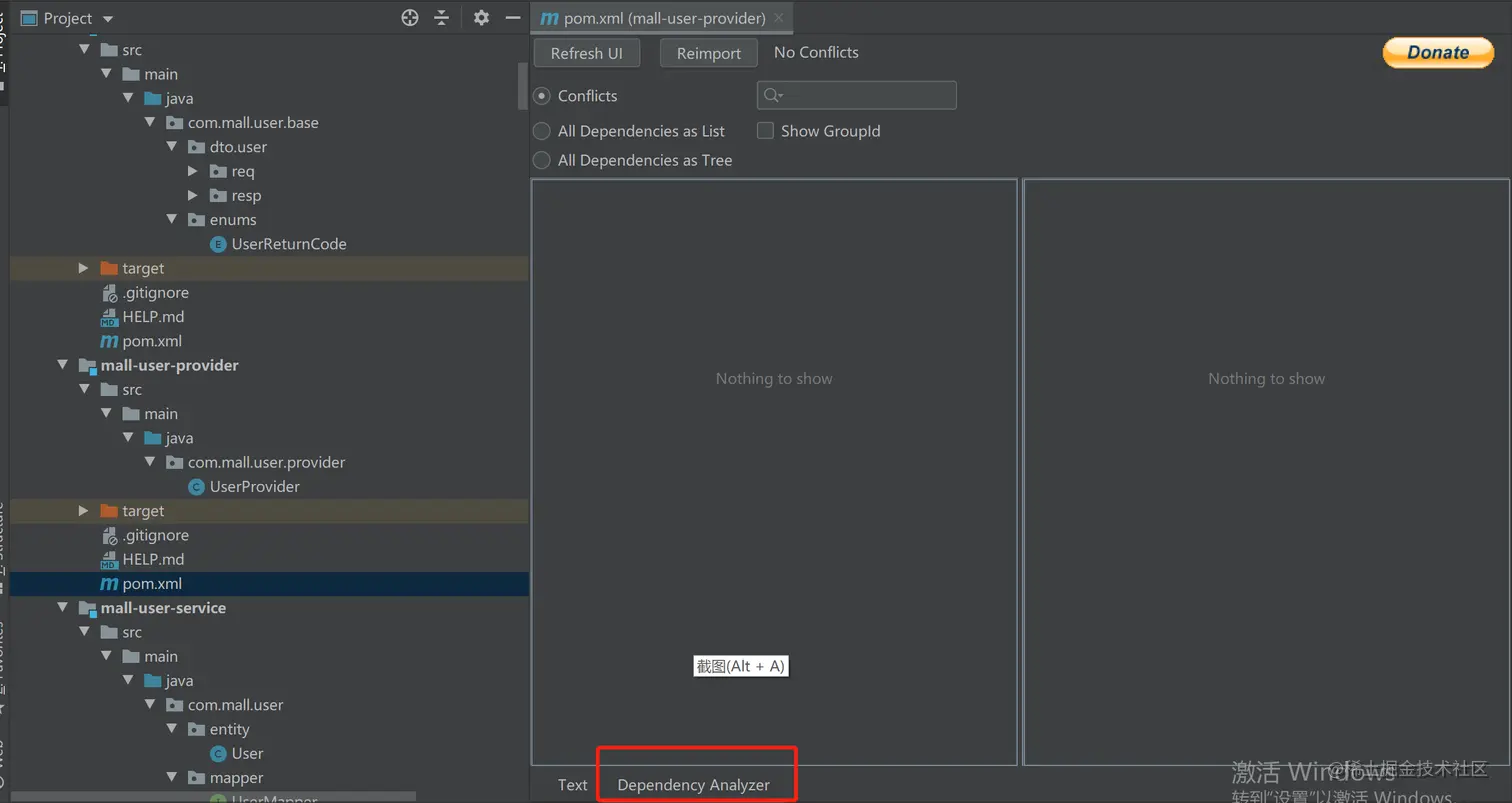Click the mall-user-provider module folder icon
This screenshot has height=803, width=1512.
pos(87,366)
